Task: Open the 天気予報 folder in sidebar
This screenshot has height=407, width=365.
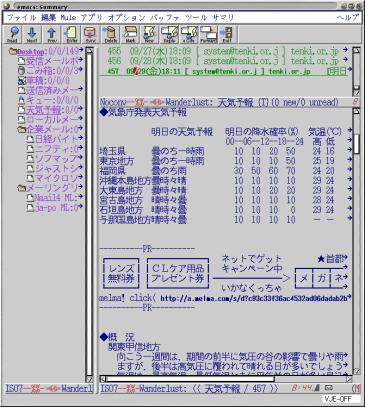Action: coord(43,110)
